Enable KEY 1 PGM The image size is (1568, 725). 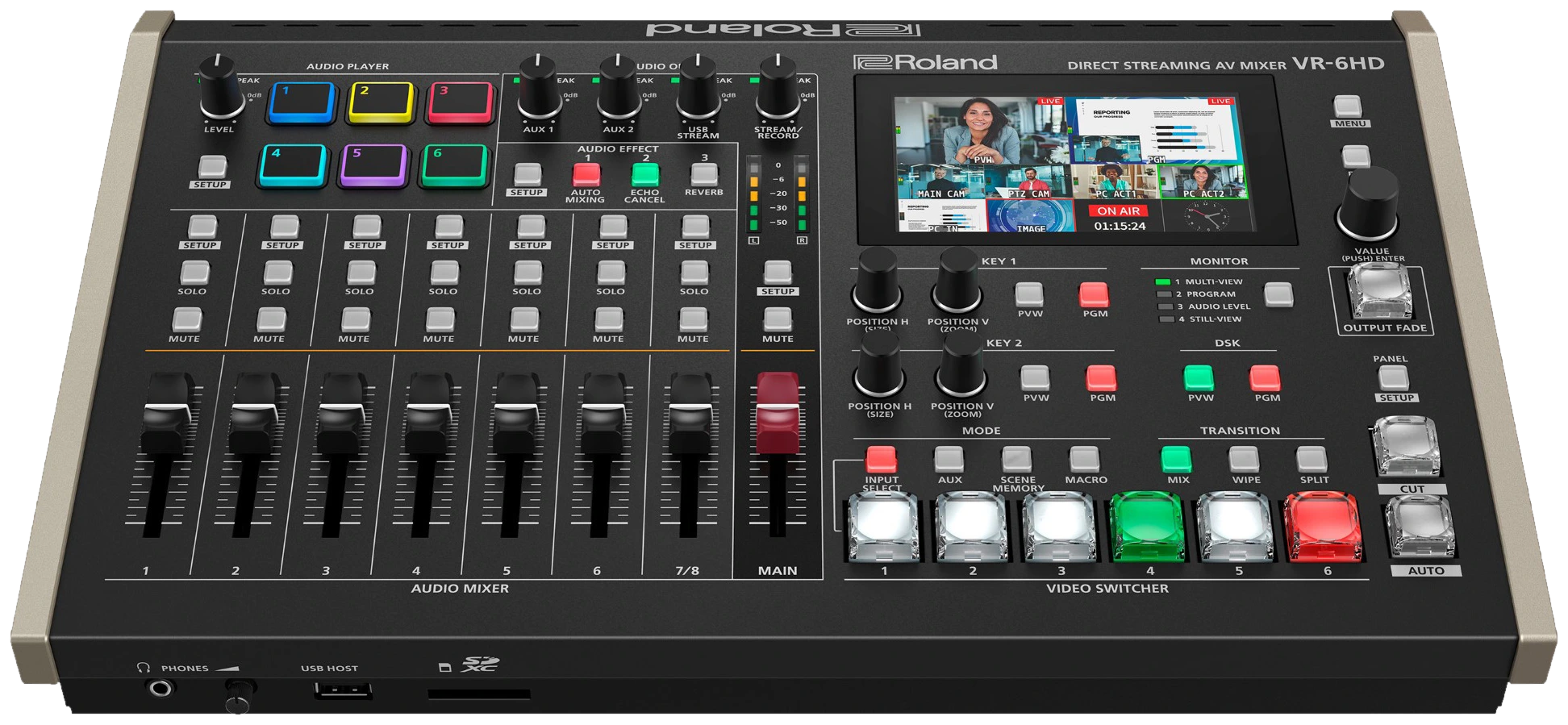pos(1094,294)
